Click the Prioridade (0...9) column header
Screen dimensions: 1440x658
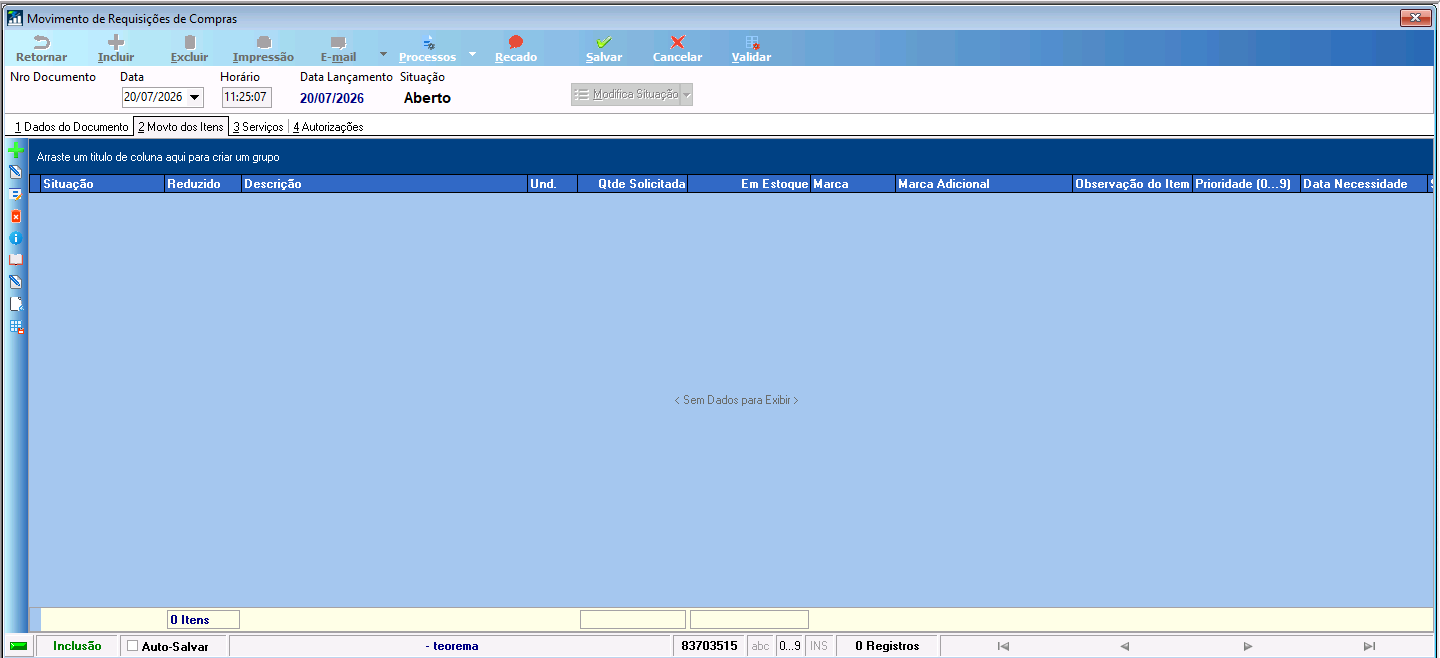(x=1247, y=184)
